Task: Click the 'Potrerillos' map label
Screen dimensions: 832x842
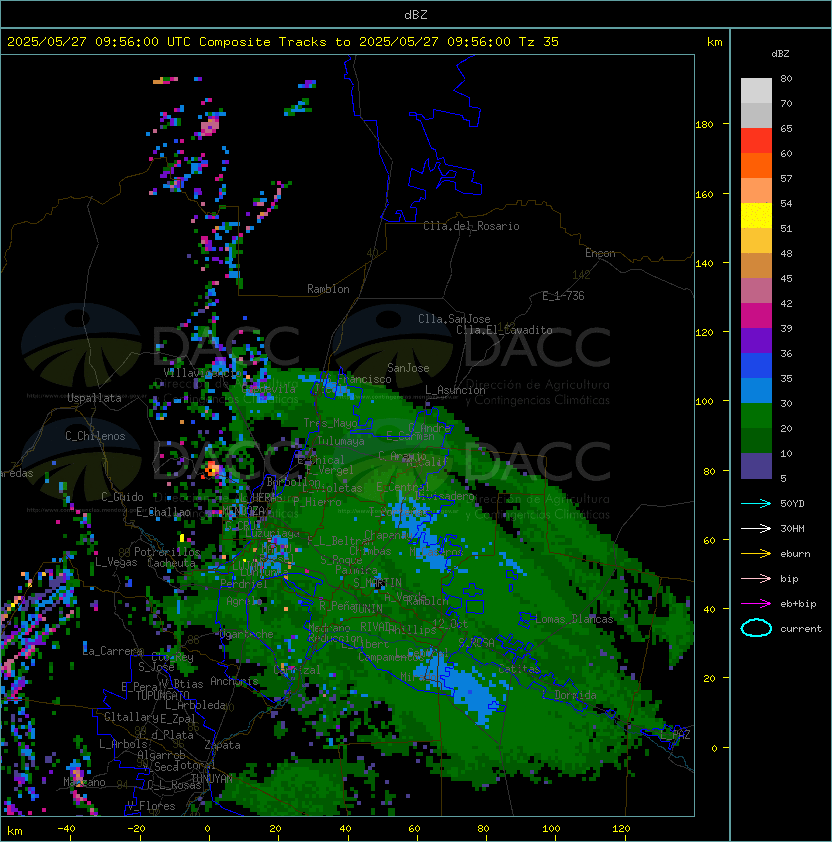Action: (167, 552)
